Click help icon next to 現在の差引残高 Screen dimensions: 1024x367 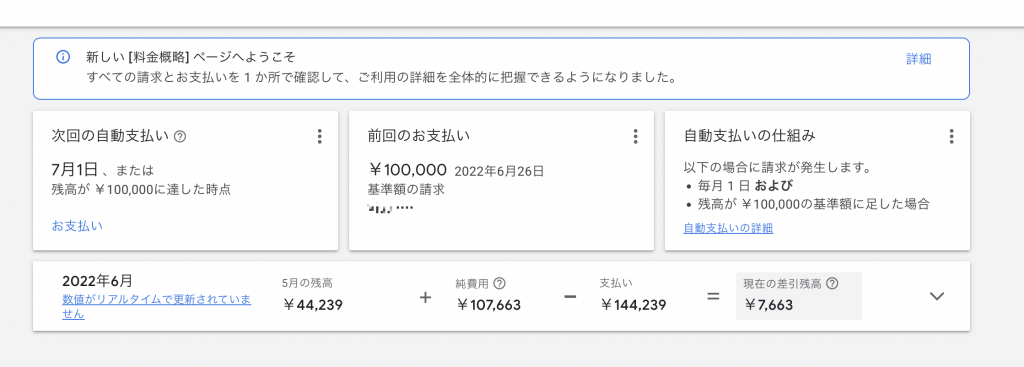(x=832, y=283)
